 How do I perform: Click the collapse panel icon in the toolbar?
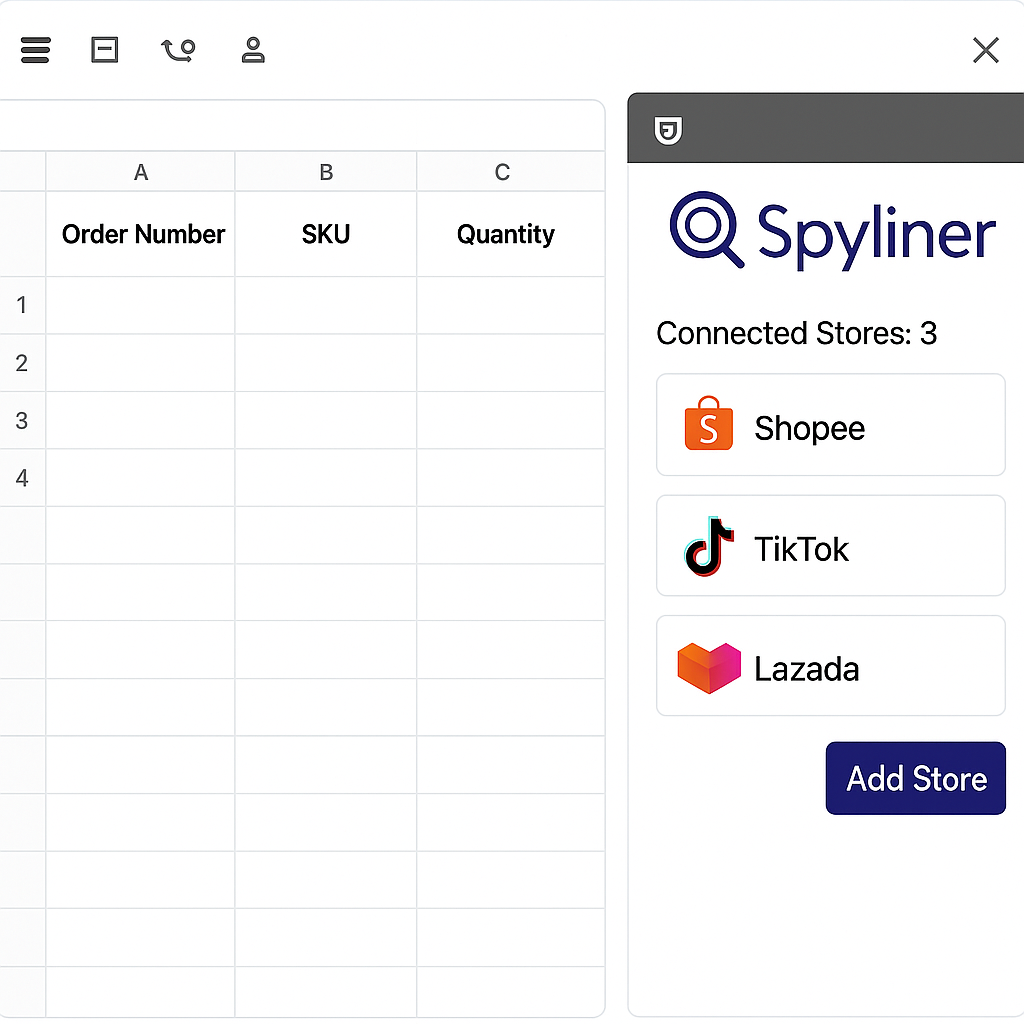click(104, 50)
